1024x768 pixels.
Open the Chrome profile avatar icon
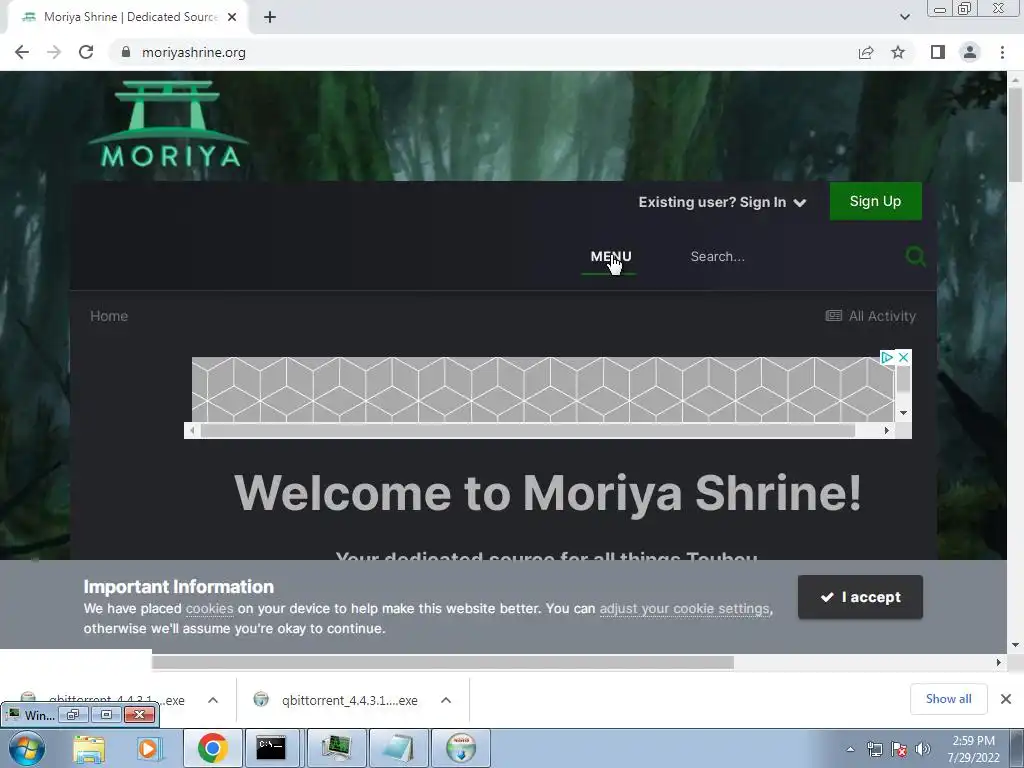tap(970, 52)
